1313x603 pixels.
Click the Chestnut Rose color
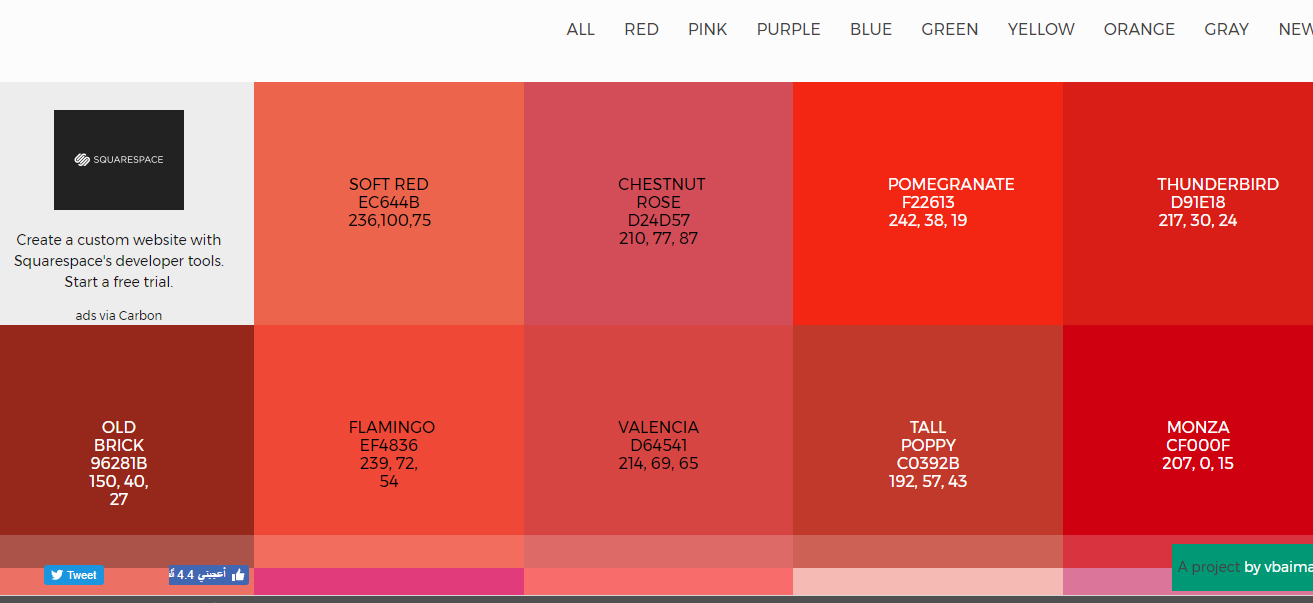click(658, 202)
